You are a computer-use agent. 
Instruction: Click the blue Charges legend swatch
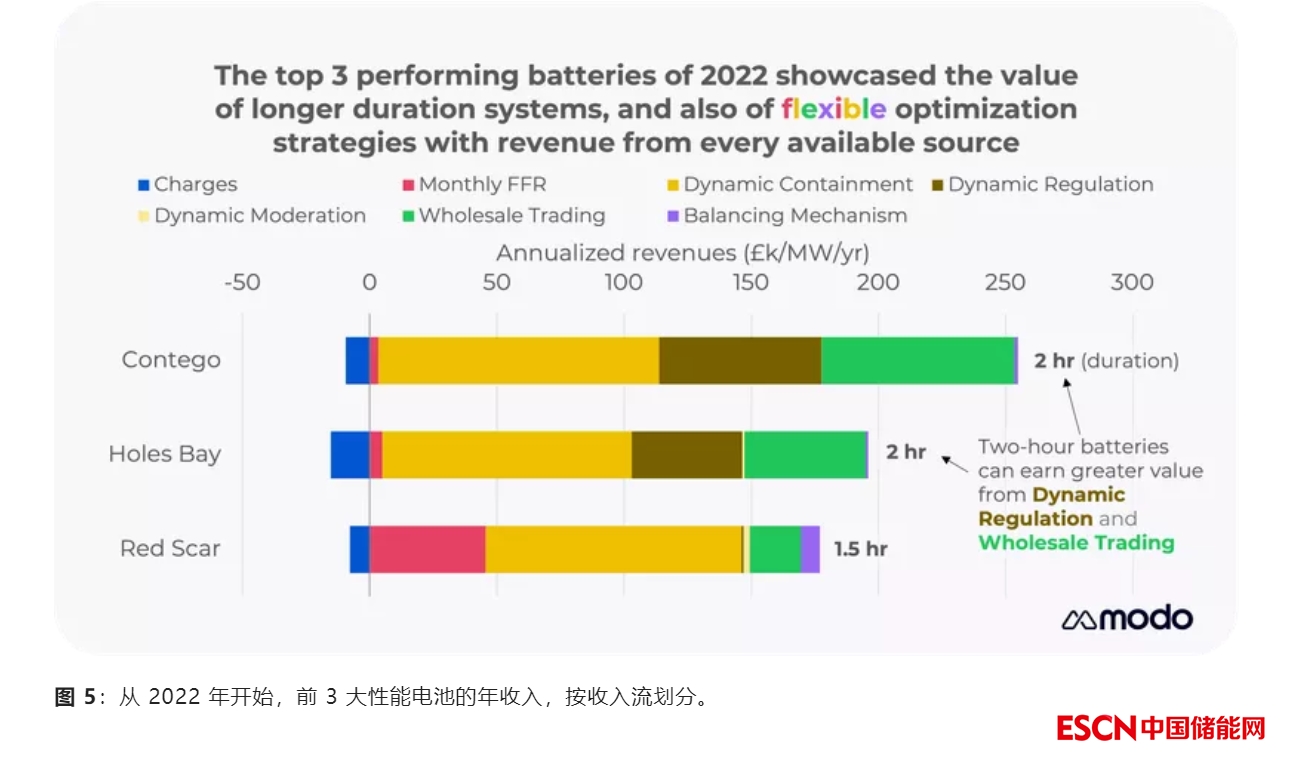pyautogui.click(x=143, y=185)
